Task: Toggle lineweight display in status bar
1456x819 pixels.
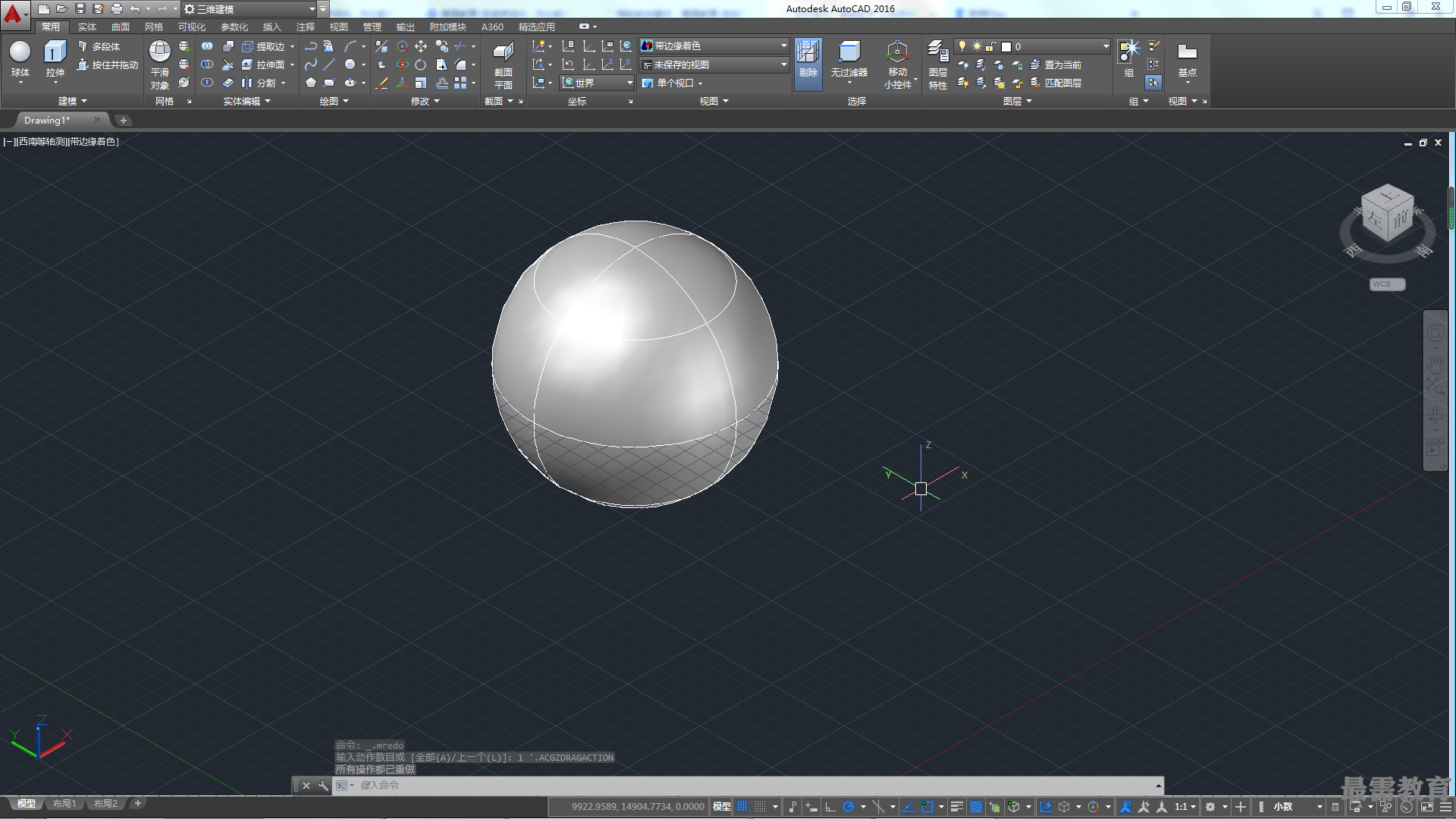Action: 957,807
